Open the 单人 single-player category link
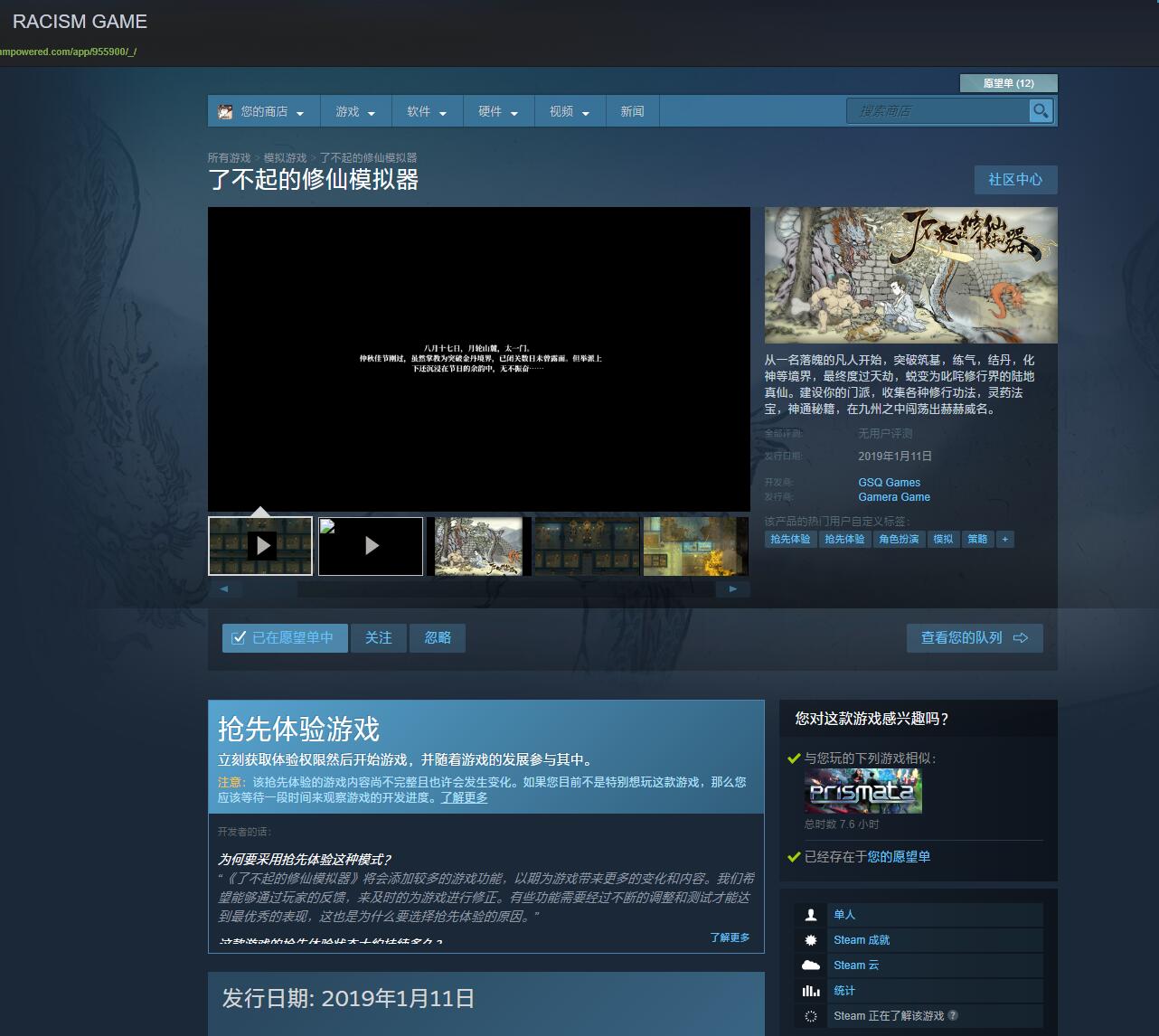1159x1036 pixels. 844,915
